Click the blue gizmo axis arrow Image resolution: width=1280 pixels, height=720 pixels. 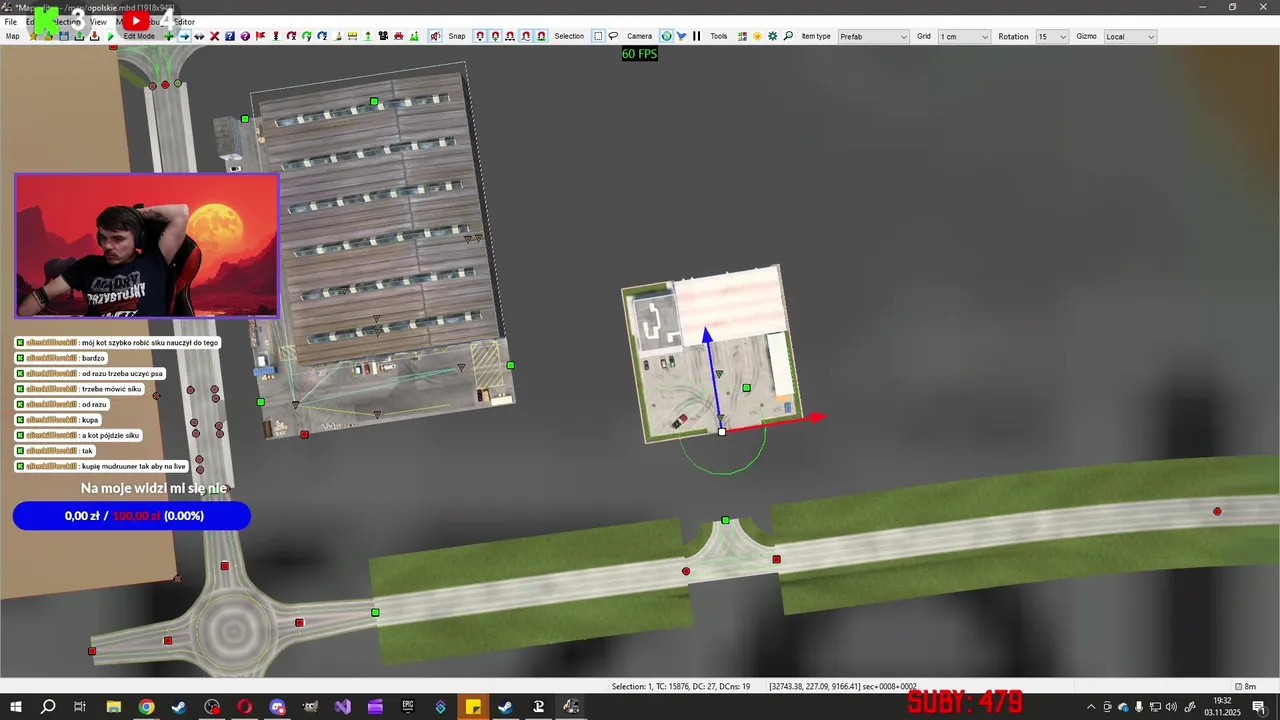[707, 336]
